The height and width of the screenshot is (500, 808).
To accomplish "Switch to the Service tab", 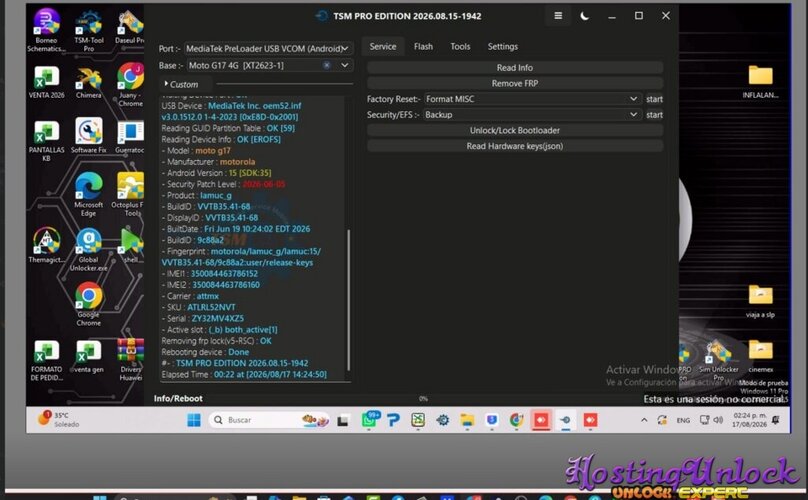I will tap(383, 46).
